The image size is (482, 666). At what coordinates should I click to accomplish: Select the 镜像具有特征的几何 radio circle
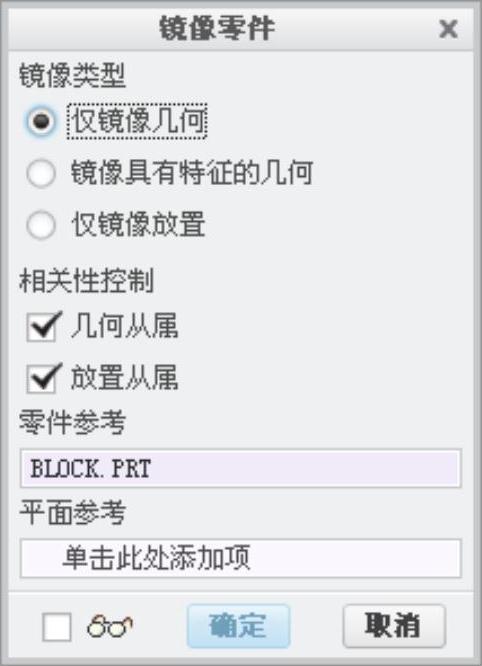coord(41,173)
